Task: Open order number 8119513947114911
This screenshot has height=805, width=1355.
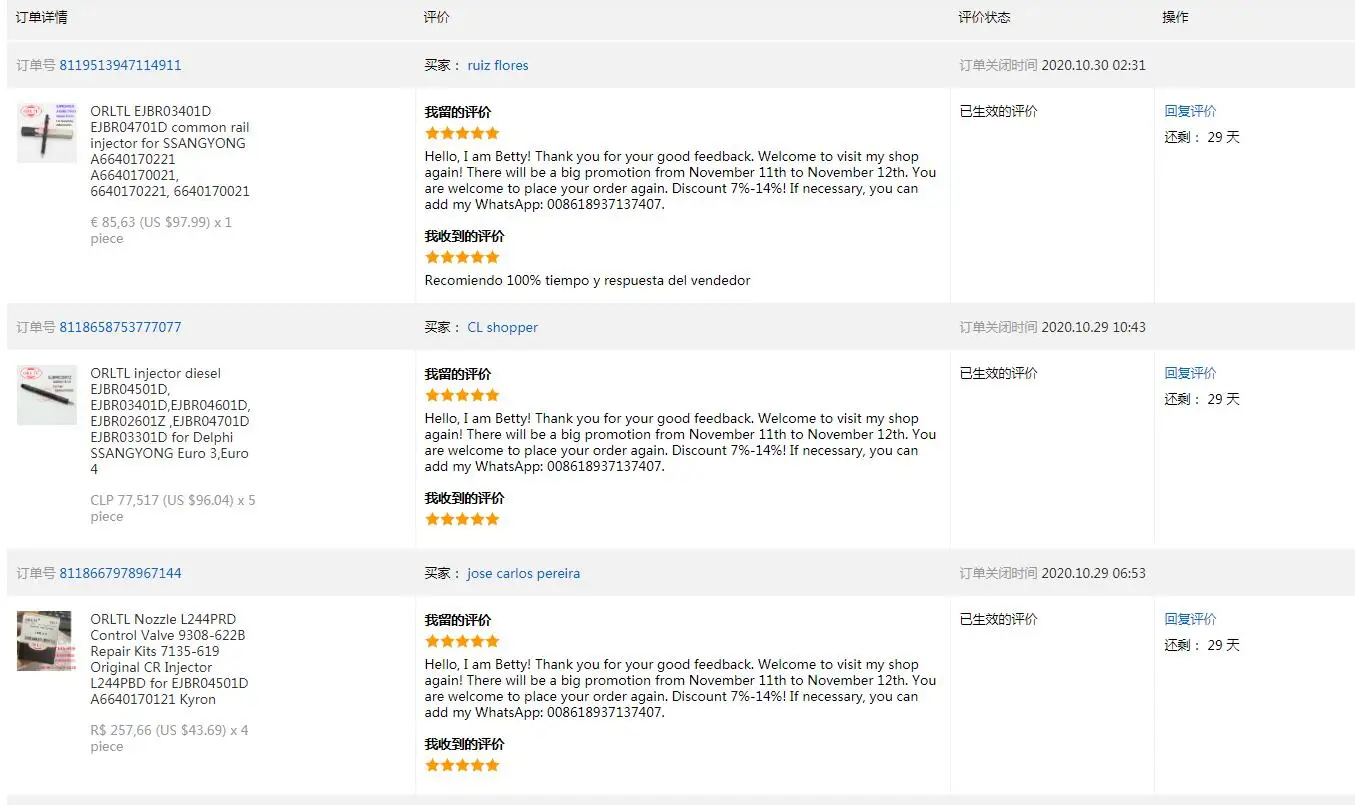Action: coord(120,65)
